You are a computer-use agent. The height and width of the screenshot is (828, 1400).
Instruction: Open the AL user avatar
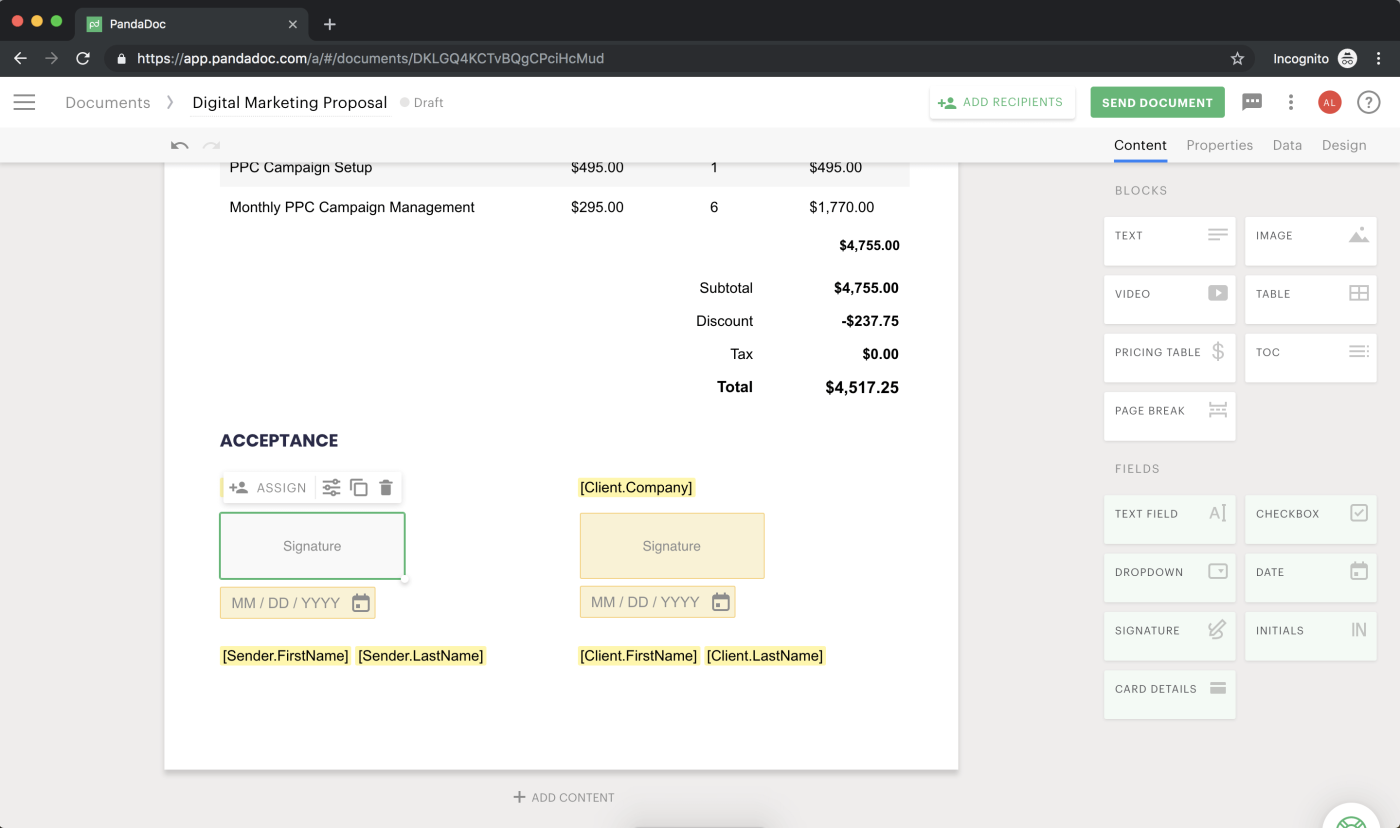tap(1329, 102)
